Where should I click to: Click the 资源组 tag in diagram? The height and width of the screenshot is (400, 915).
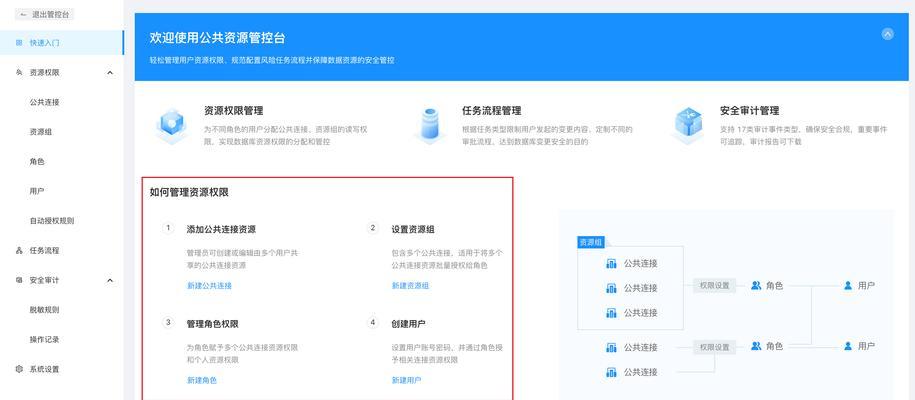click(591, 242)
